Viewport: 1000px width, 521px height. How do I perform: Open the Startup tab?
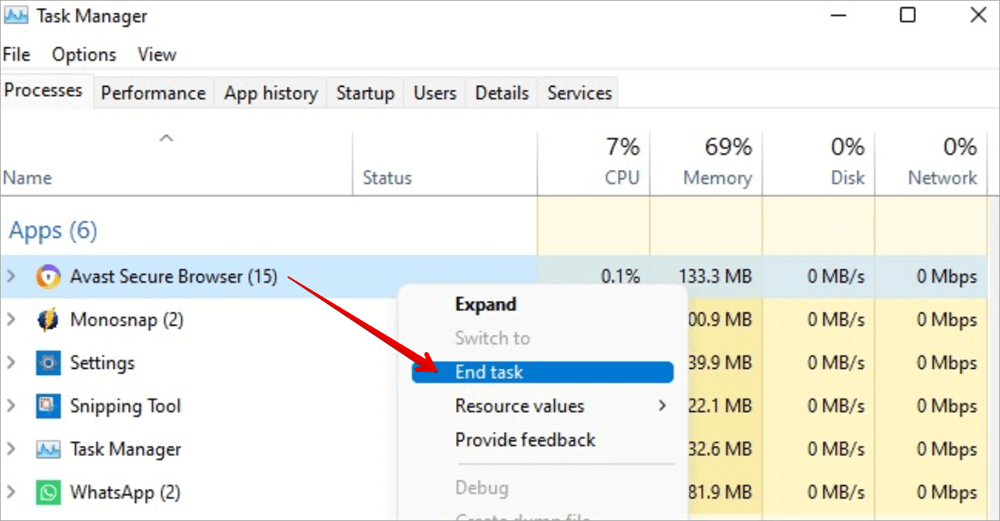tap(365, 93)
